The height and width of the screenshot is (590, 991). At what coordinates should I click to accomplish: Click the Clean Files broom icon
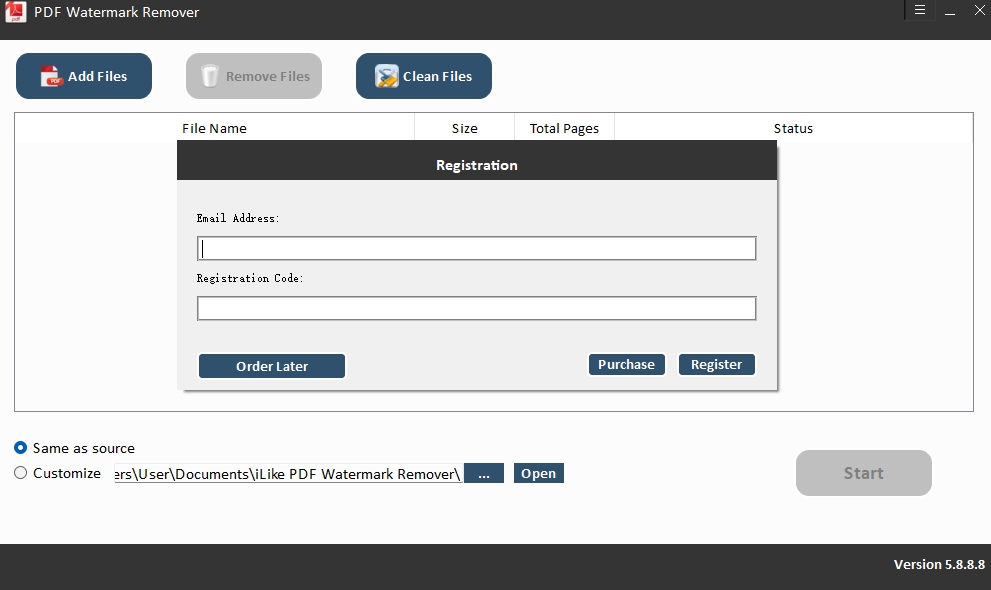pyautogui.click(x=385, y=75)
